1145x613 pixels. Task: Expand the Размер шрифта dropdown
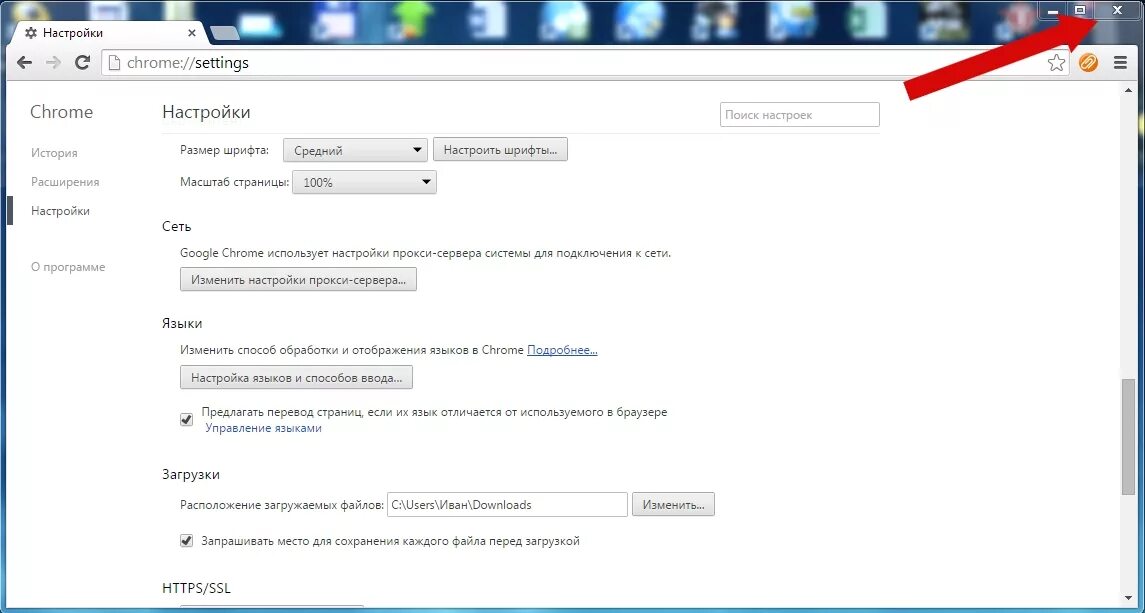coord(355,151)
